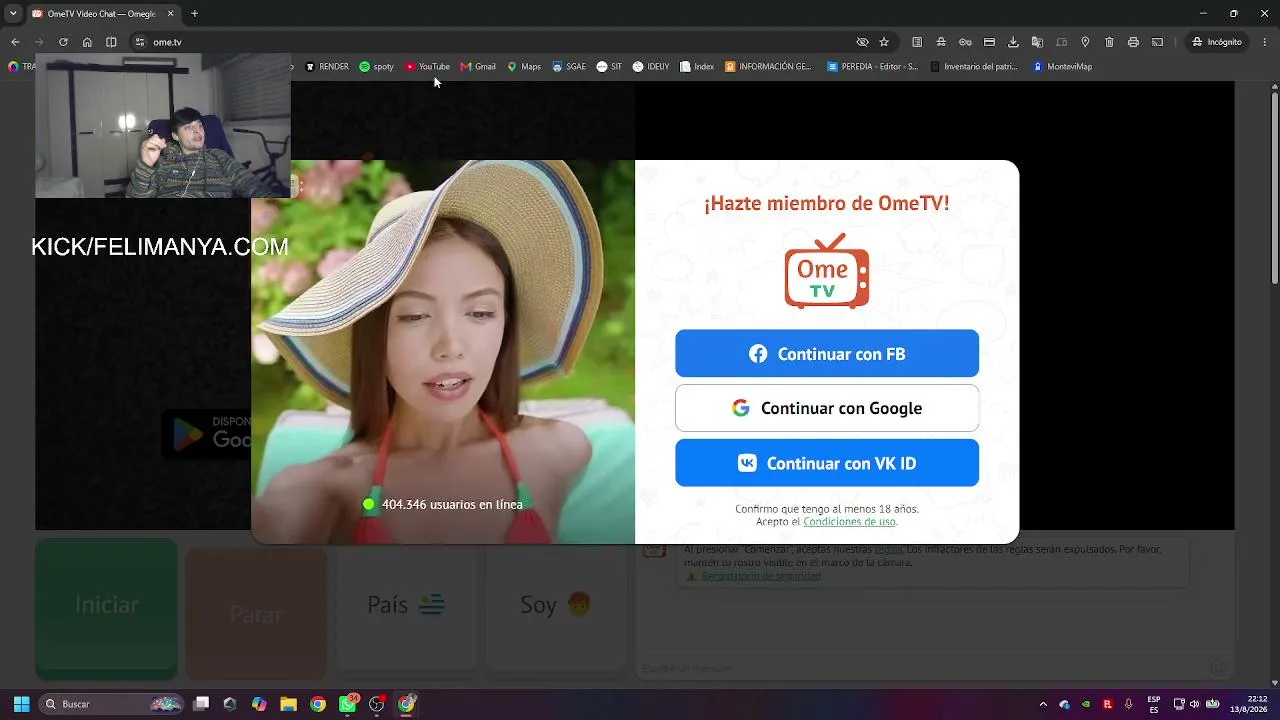Open File Explorer from the taskbar
1280x720 pixels.
288,704
